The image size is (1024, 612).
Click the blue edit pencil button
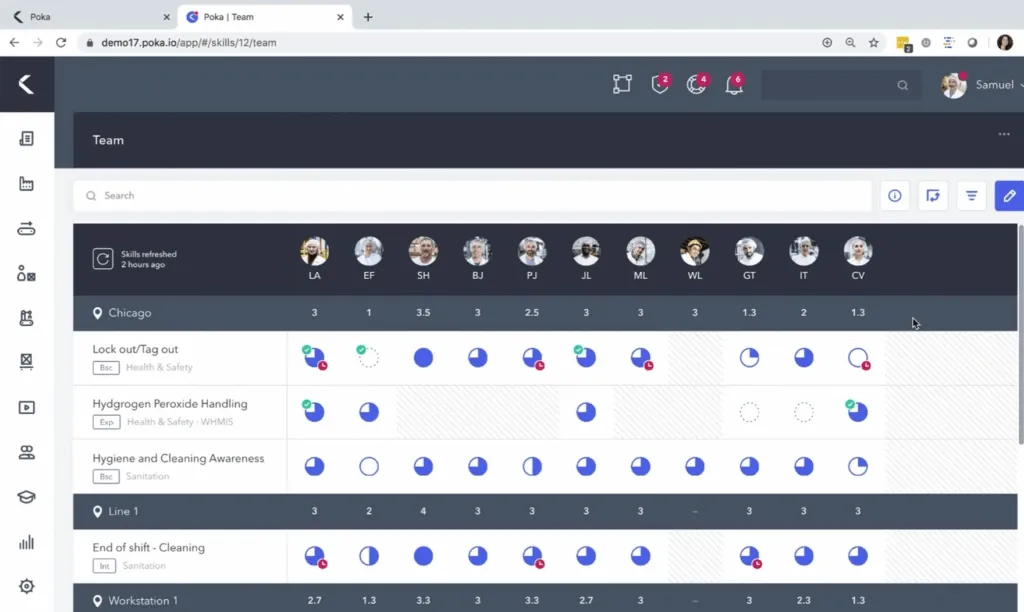point(1009,196)
